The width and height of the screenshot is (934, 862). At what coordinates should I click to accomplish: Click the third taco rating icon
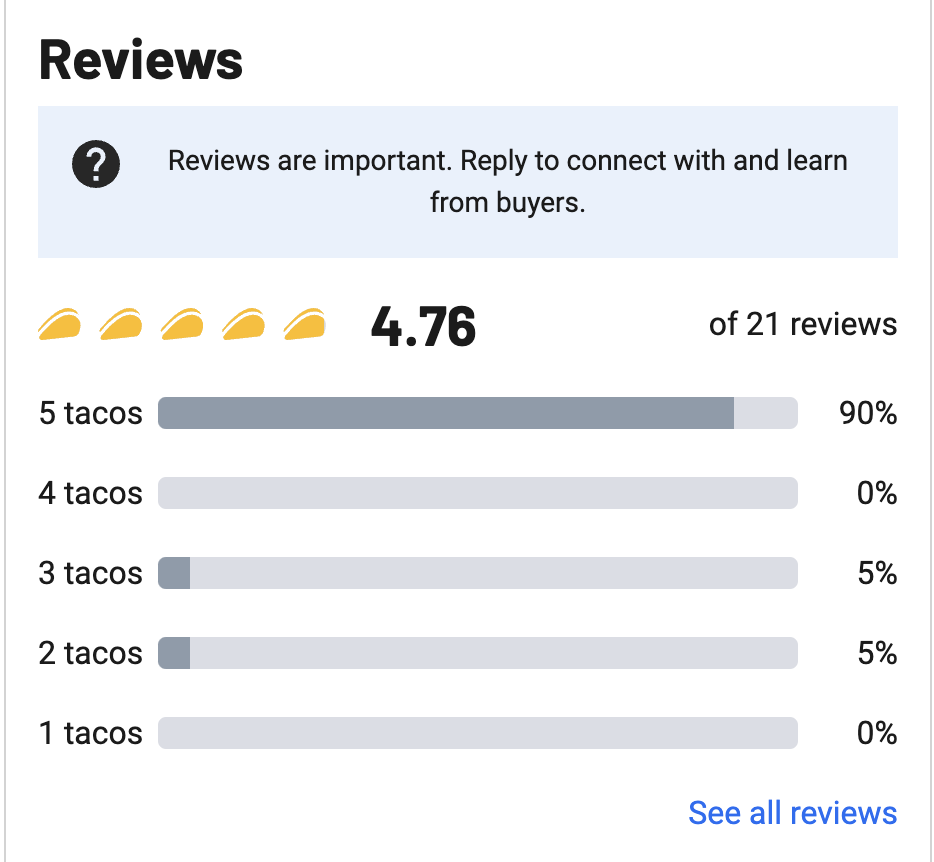(x=182, y=324)
